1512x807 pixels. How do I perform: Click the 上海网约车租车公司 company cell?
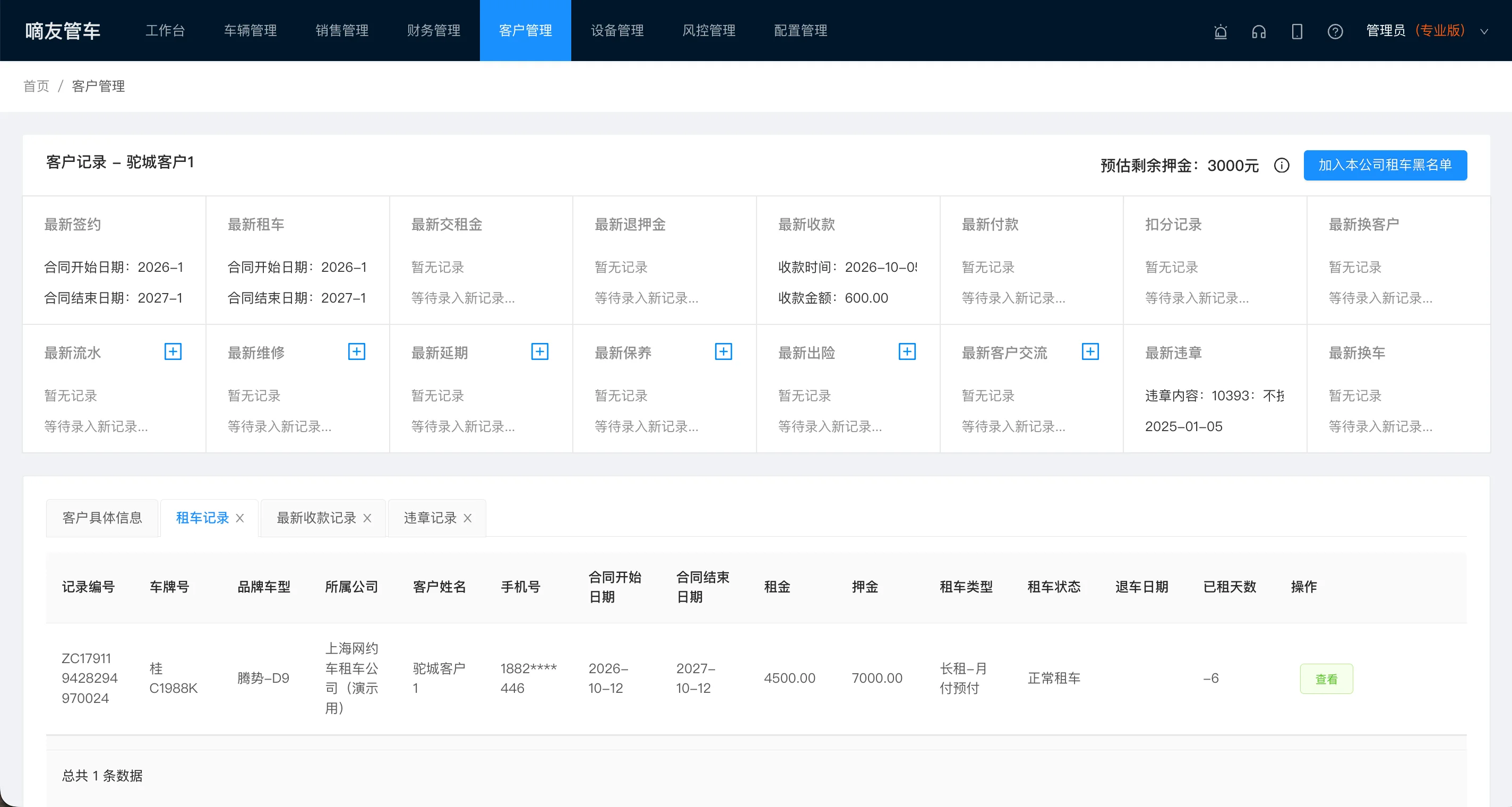pos(351,679)
